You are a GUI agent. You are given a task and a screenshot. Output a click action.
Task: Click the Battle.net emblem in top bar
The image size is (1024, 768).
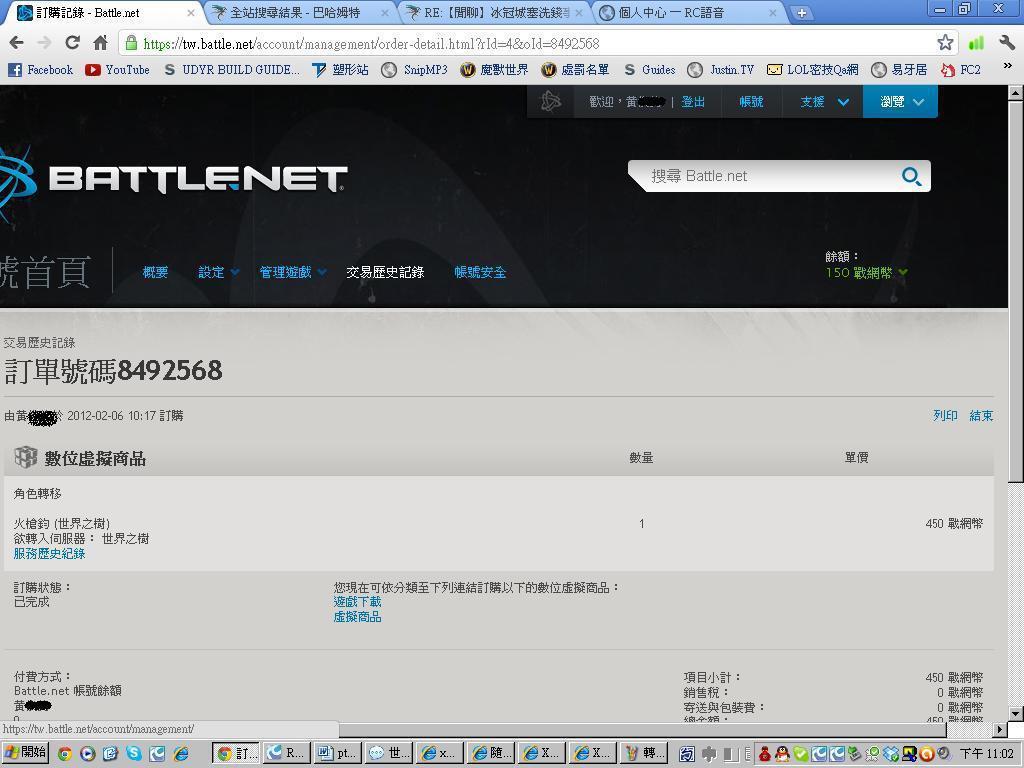(550, 101)
